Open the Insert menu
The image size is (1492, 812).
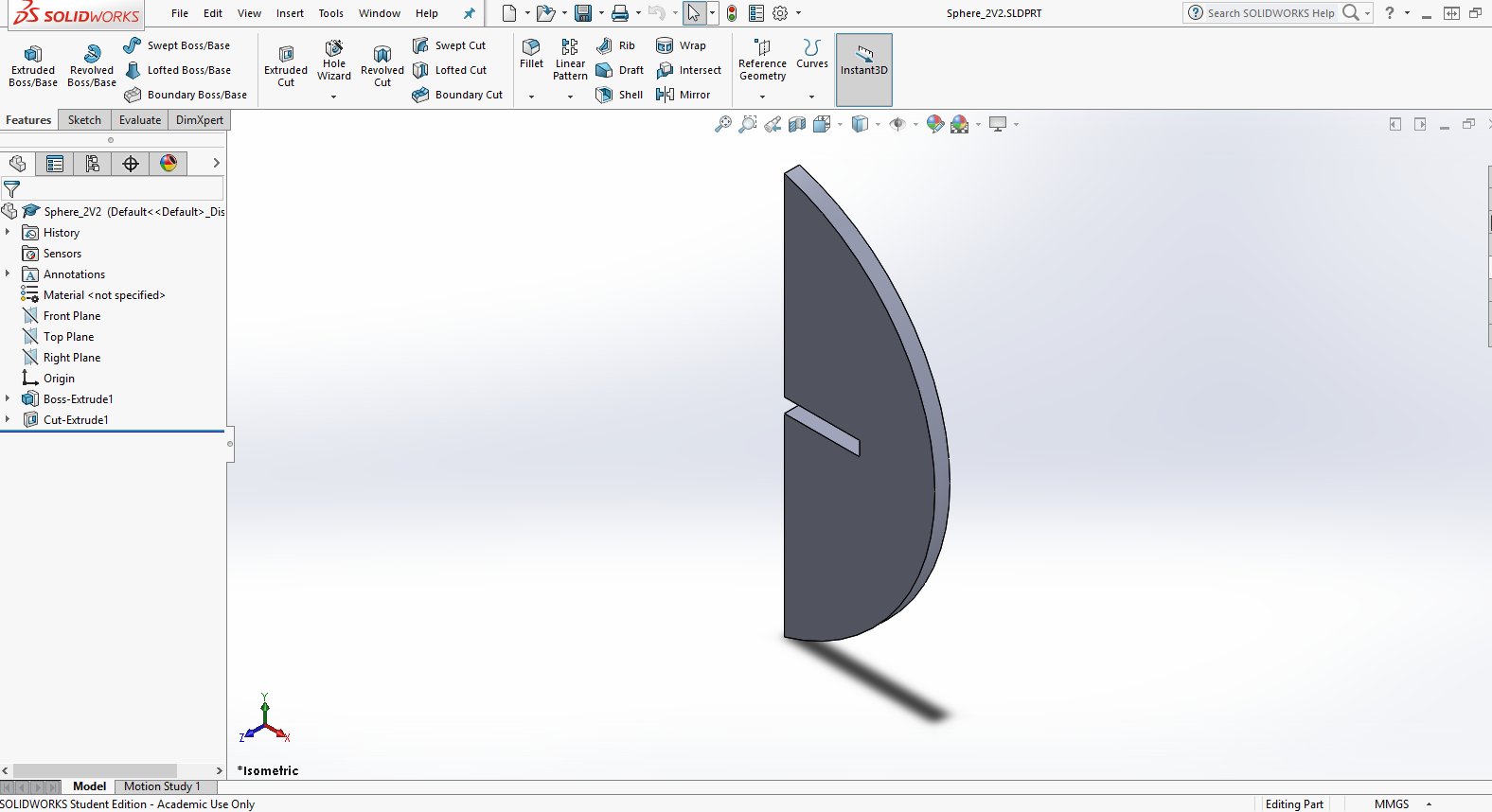pos(290,13)
